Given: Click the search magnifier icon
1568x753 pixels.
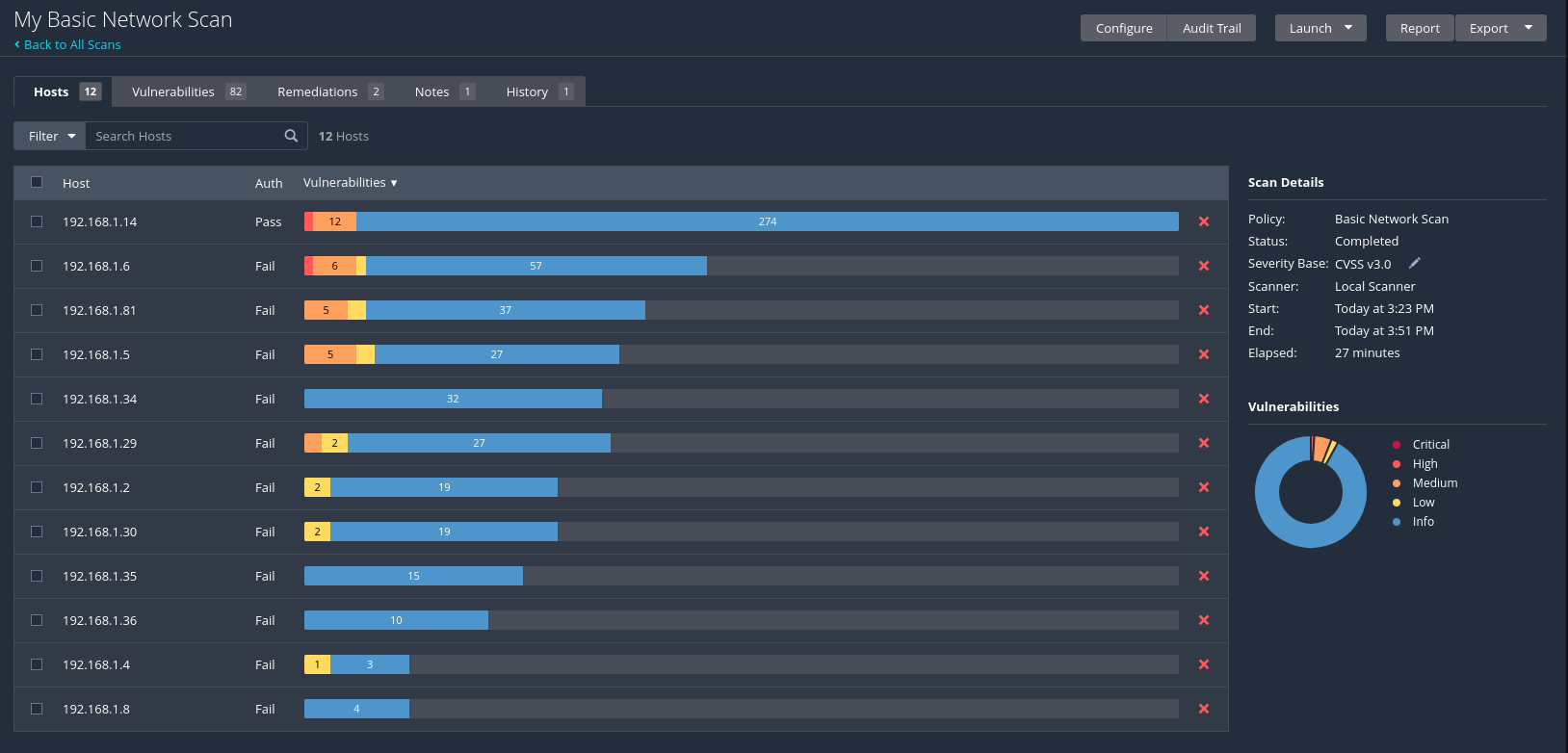Looking at the screenshot, I should point(291,136).
